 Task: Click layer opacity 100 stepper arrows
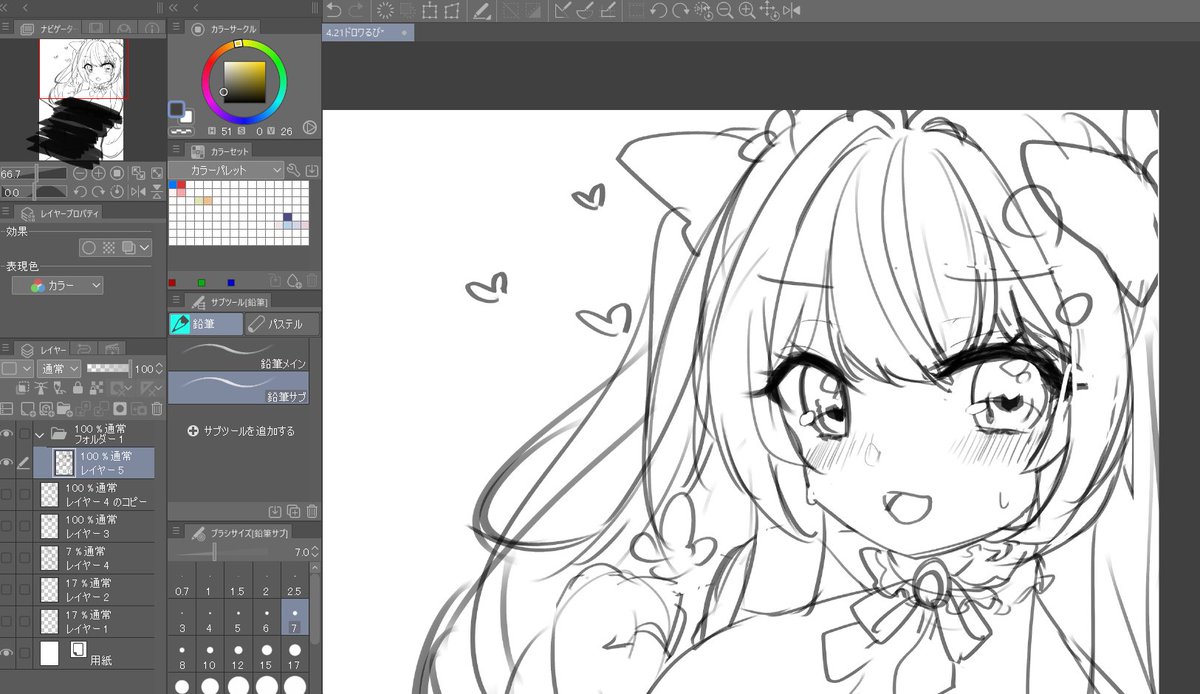pos(160,369)
